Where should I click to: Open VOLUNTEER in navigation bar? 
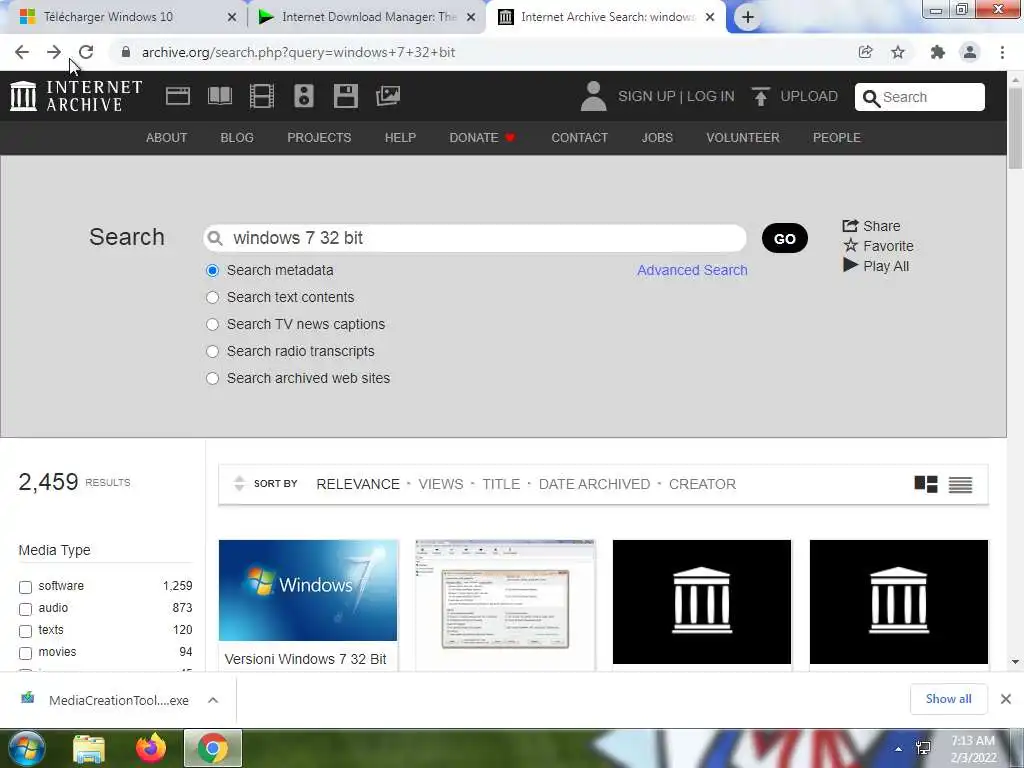click(x=743, y=138)
